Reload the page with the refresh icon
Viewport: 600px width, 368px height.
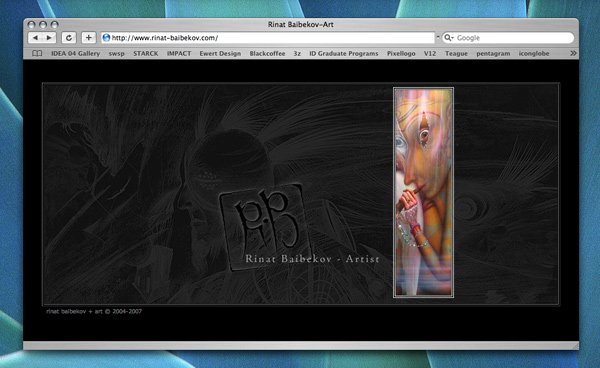click(69, 37)
